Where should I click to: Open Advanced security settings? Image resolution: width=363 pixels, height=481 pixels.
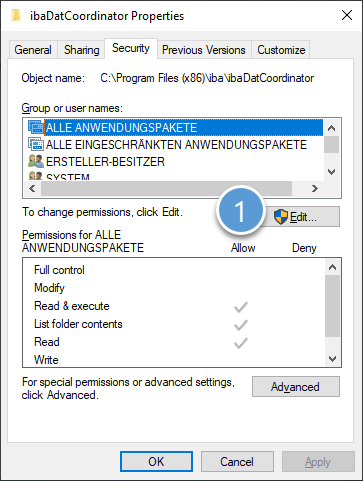[x=296, y=387]
